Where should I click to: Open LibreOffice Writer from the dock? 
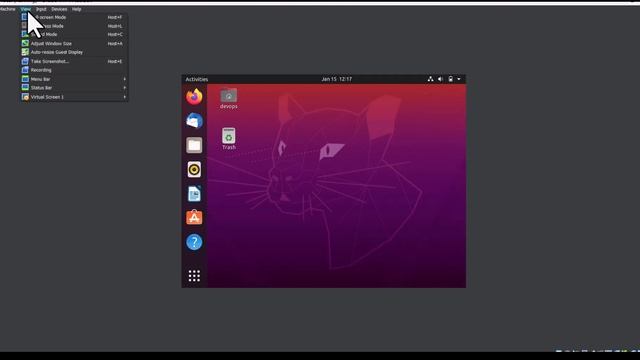click(x=194, y=194)
